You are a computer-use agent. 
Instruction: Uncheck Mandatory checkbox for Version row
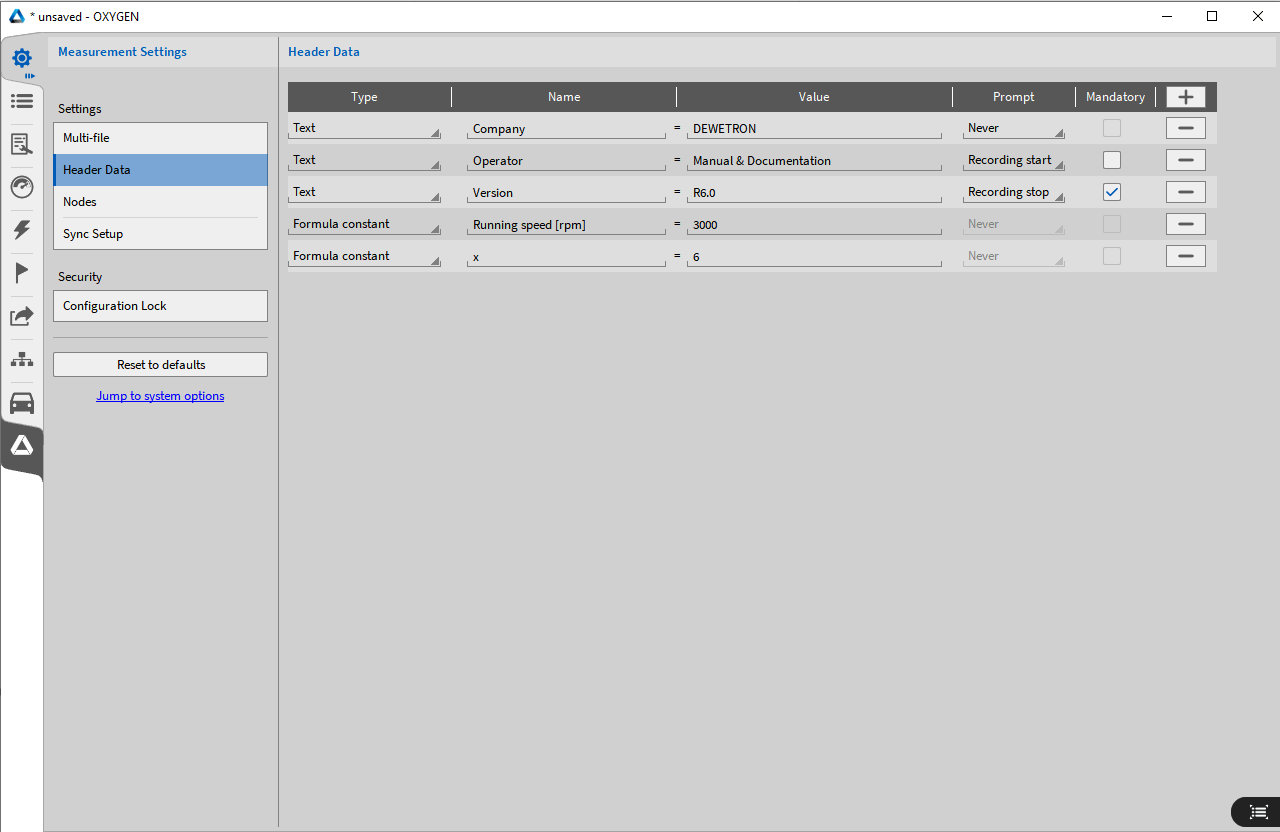point(1111,192)
